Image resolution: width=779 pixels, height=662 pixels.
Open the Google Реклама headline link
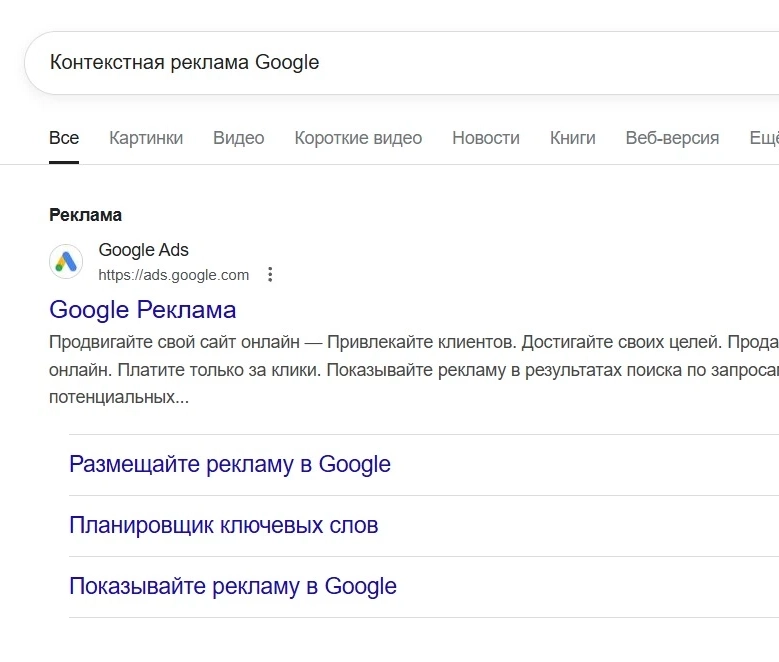point(143,310)
